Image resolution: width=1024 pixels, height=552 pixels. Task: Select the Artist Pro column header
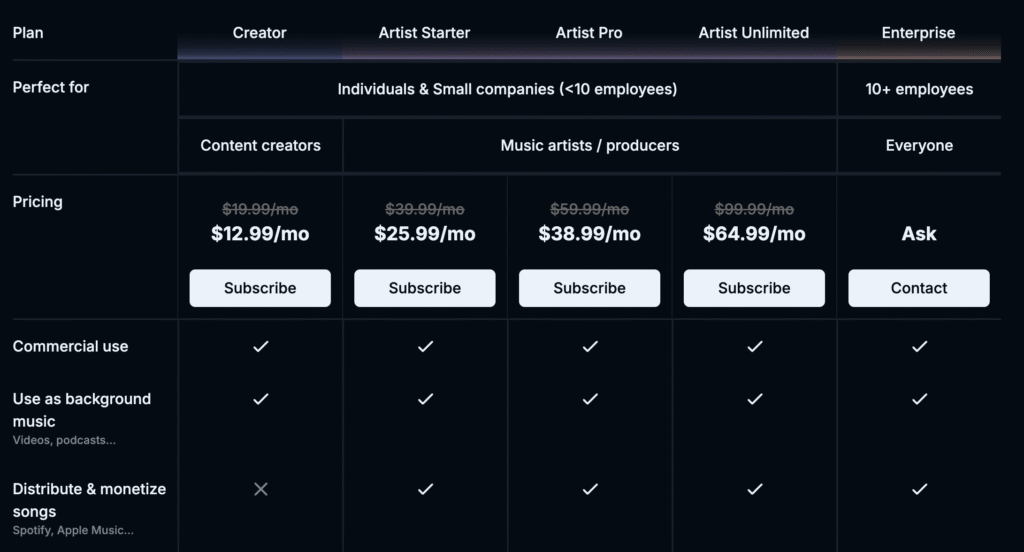point(589,33)
